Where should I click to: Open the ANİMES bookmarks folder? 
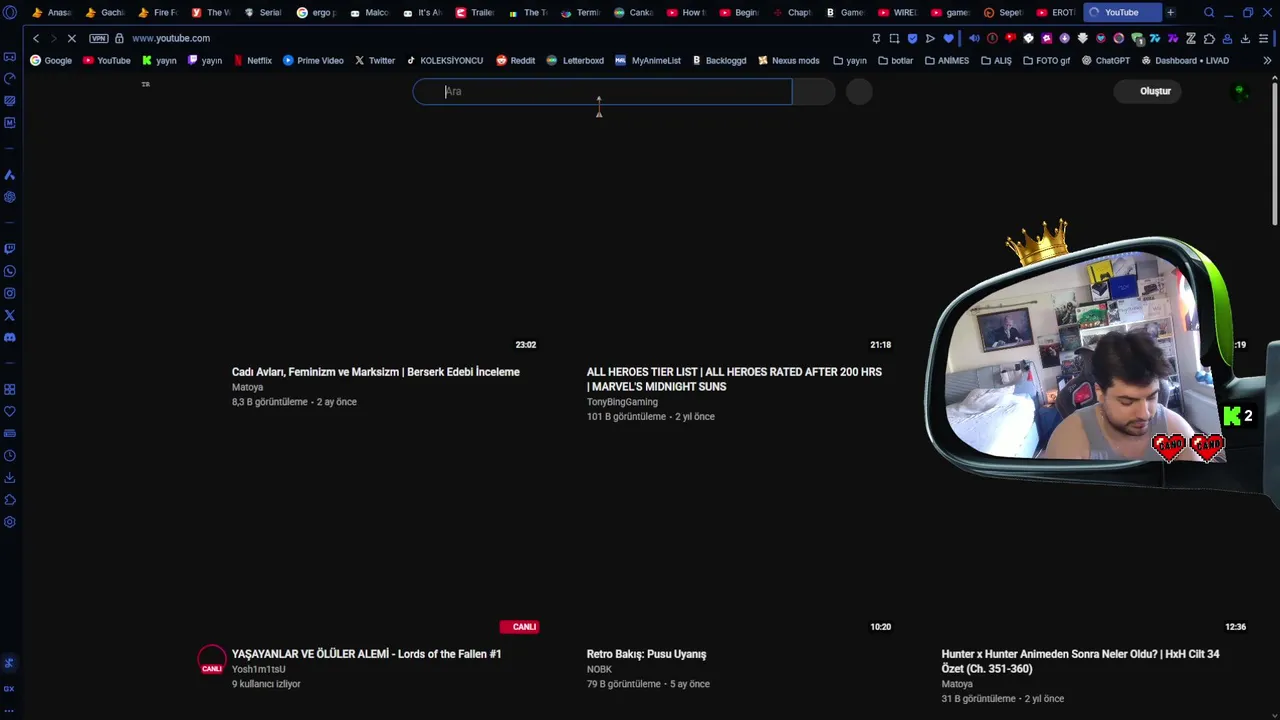[946, 60]
